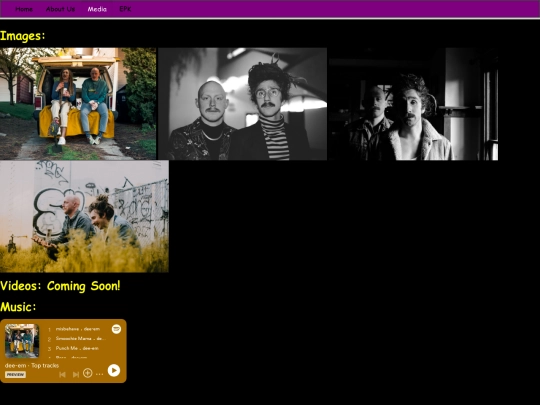Click the Music: heading

tap(18, 307)
